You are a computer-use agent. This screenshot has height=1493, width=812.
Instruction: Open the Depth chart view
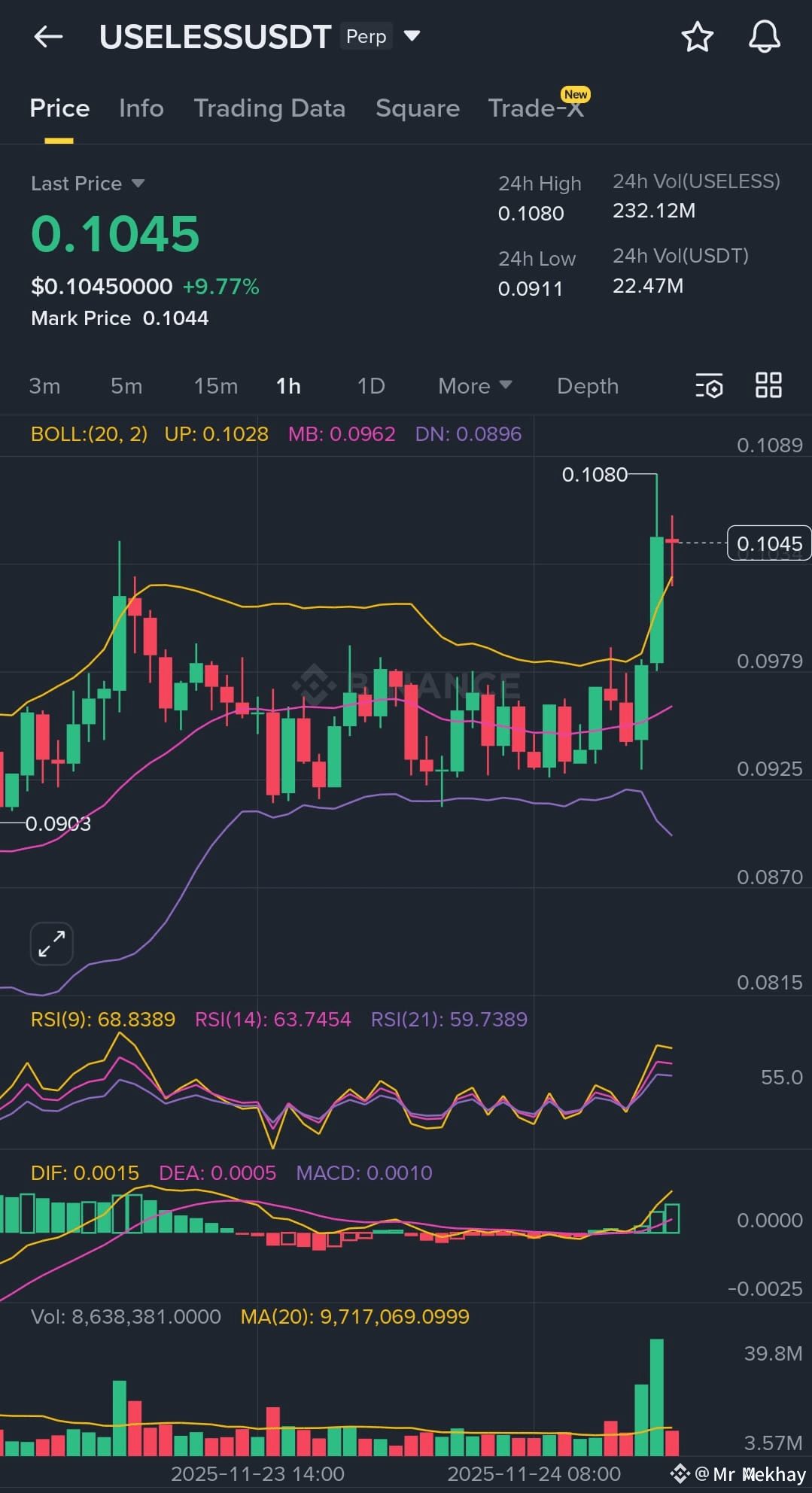click(588, 386)
